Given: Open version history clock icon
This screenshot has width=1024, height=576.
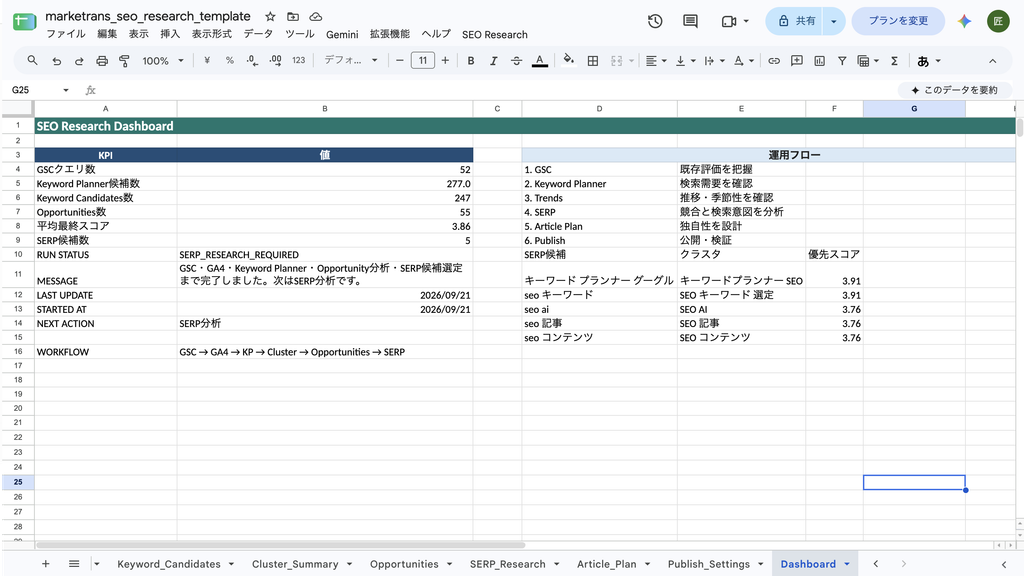Looking at the screenshot, I should click(x=655, y=21).
